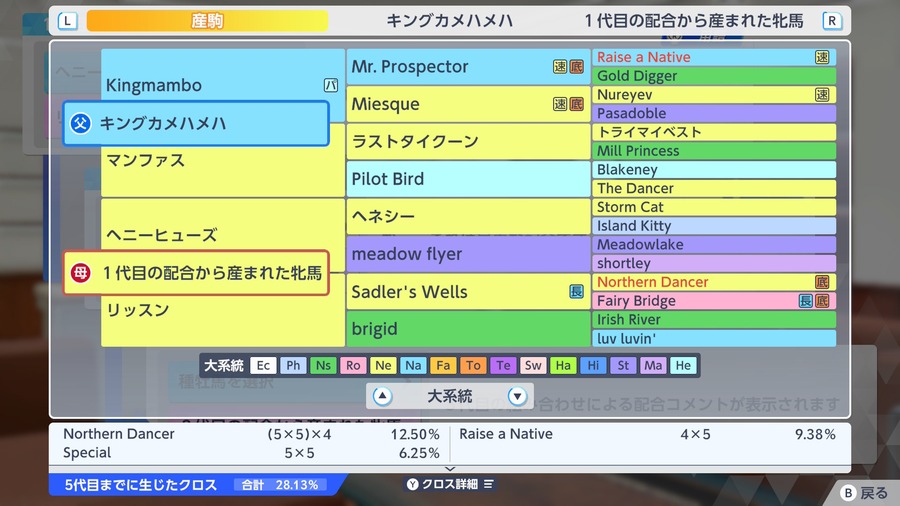Click the St lineage color swatch
The height and width of the screenshot is (506, 900).
tap(623, 365)
